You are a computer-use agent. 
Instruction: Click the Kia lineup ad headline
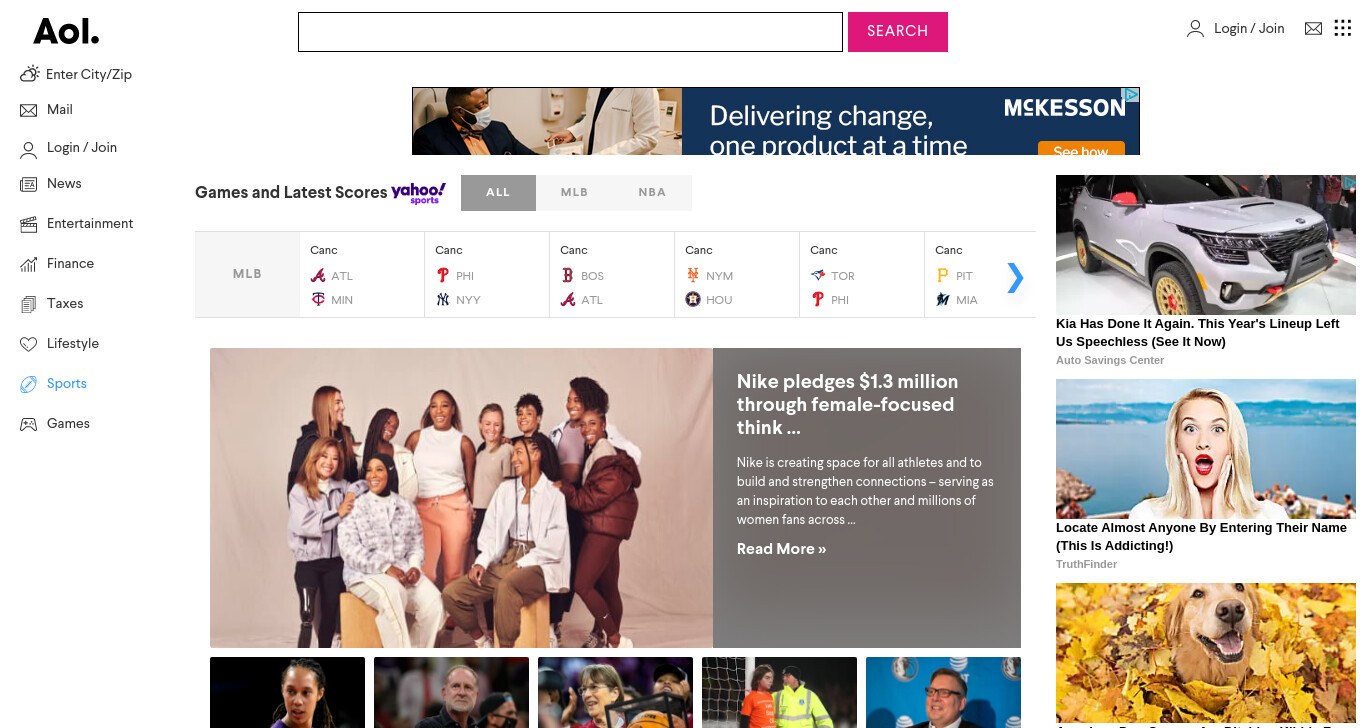click(x=1197, y=333)
